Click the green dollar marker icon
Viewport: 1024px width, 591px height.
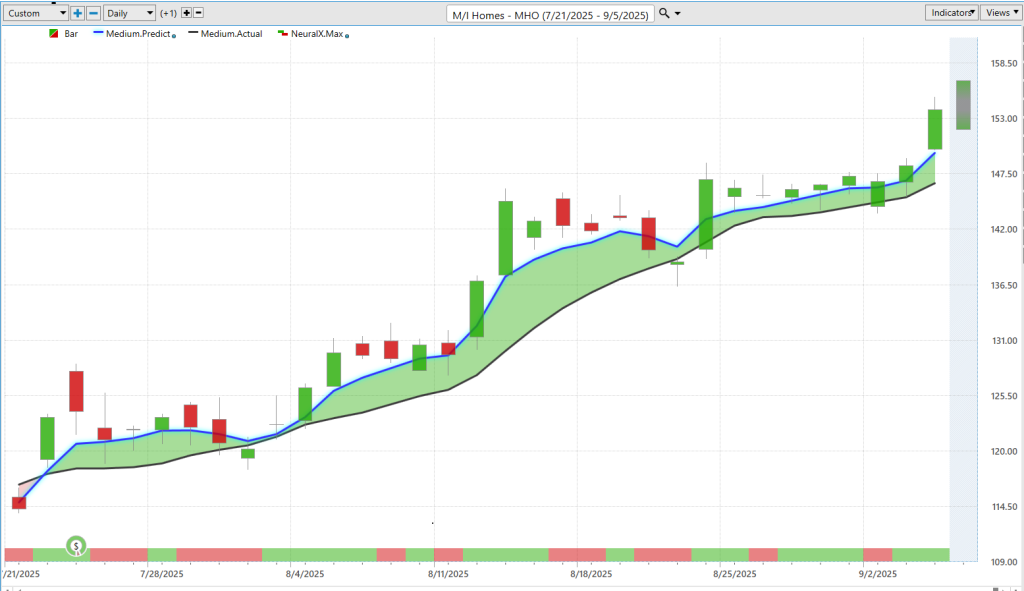76,546
